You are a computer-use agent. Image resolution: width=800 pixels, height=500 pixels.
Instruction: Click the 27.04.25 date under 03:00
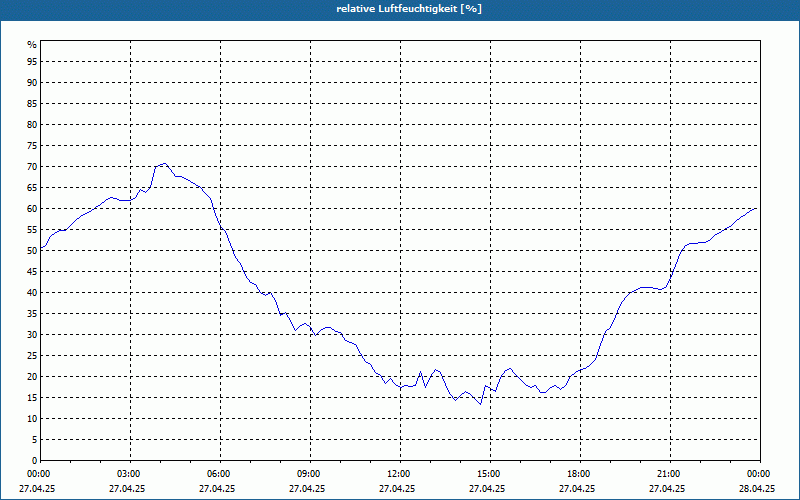(127, 488)
